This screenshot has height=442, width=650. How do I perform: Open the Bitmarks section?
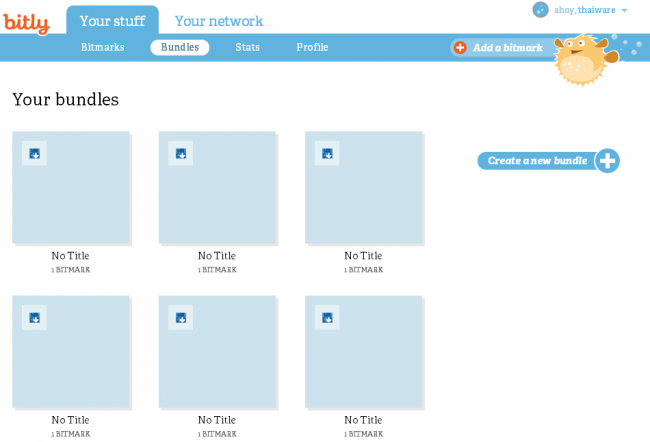(x=102, y=47)
